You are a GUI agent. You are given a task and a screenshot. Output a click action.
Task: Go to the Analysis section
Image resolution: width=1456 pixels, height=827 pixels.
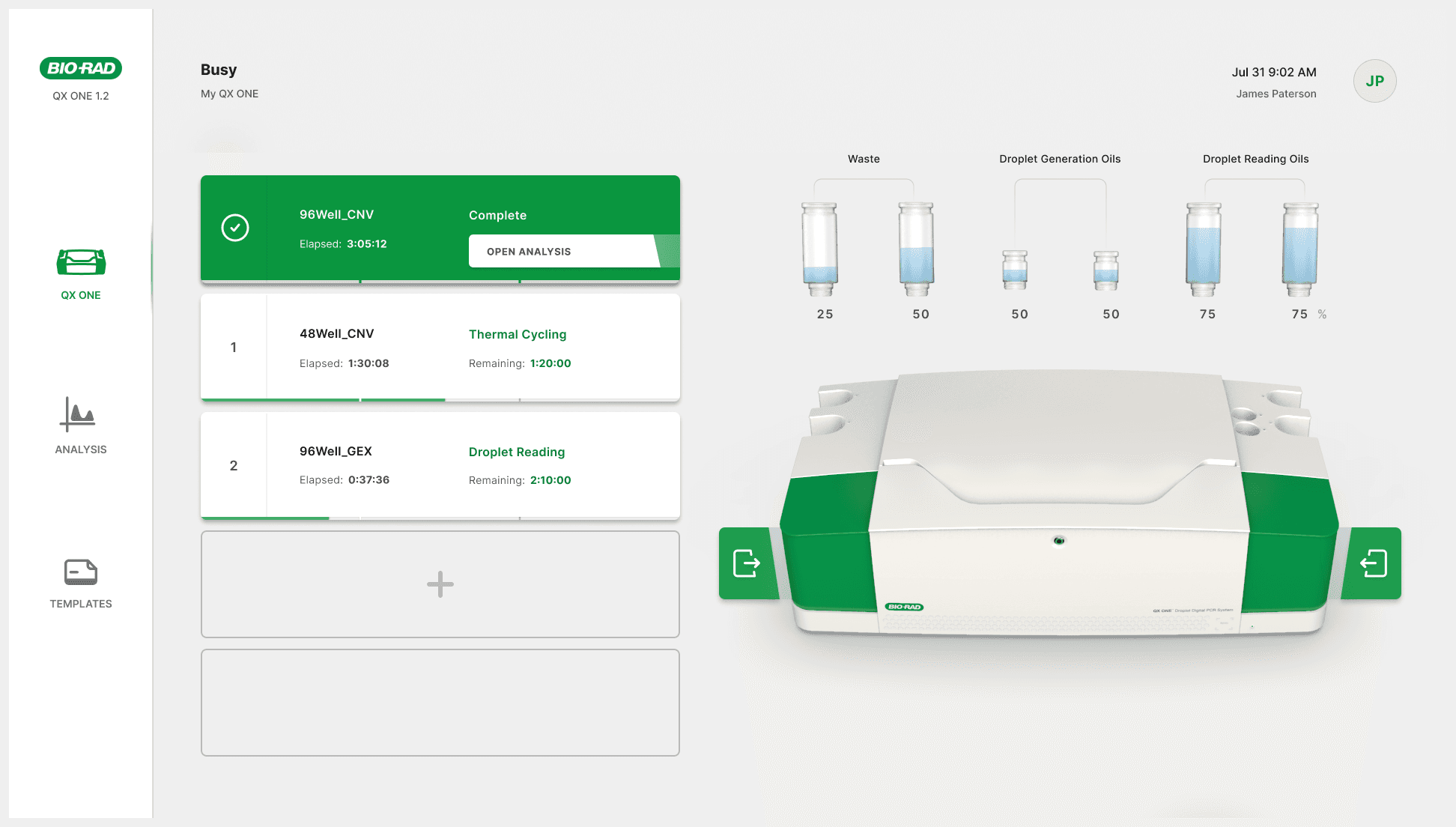point(81,425)
